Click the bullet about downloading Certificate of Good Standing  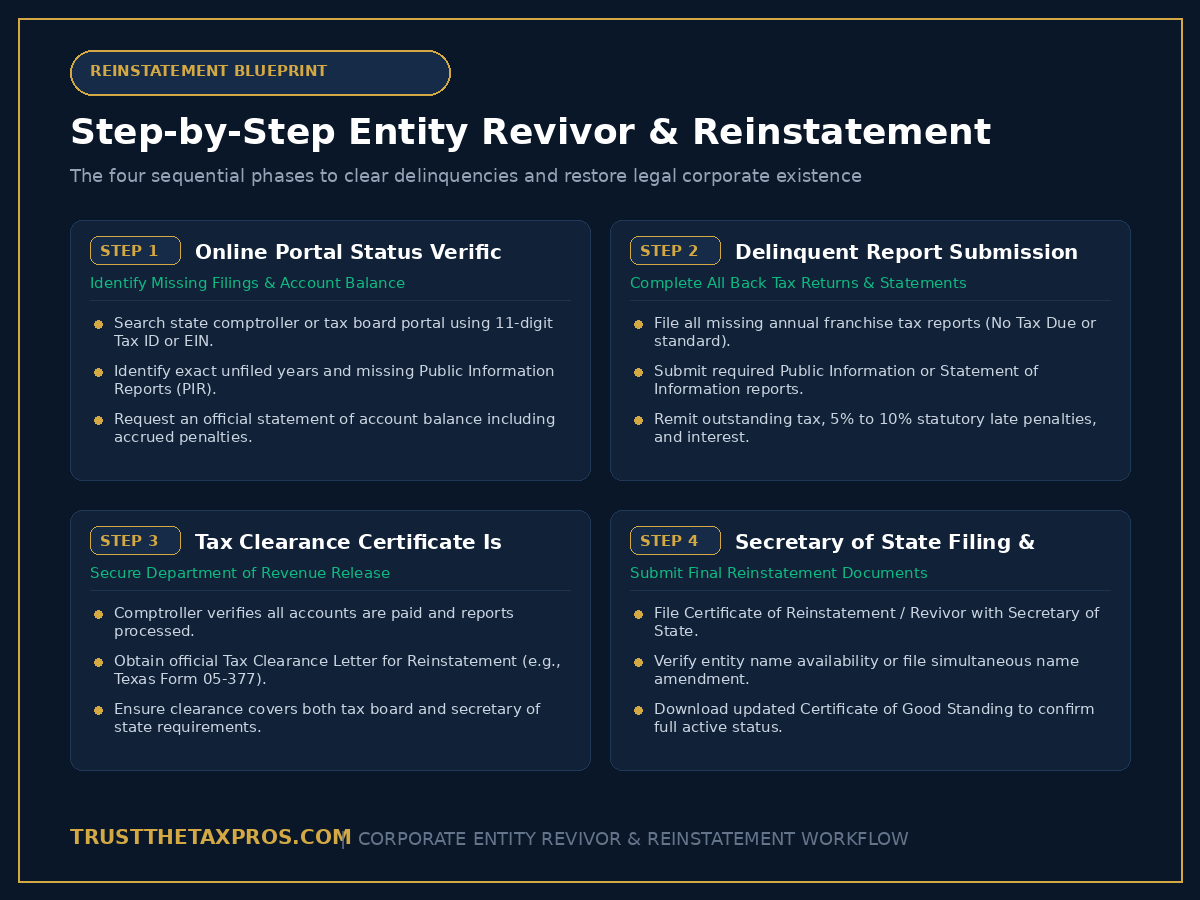[874, 718]
